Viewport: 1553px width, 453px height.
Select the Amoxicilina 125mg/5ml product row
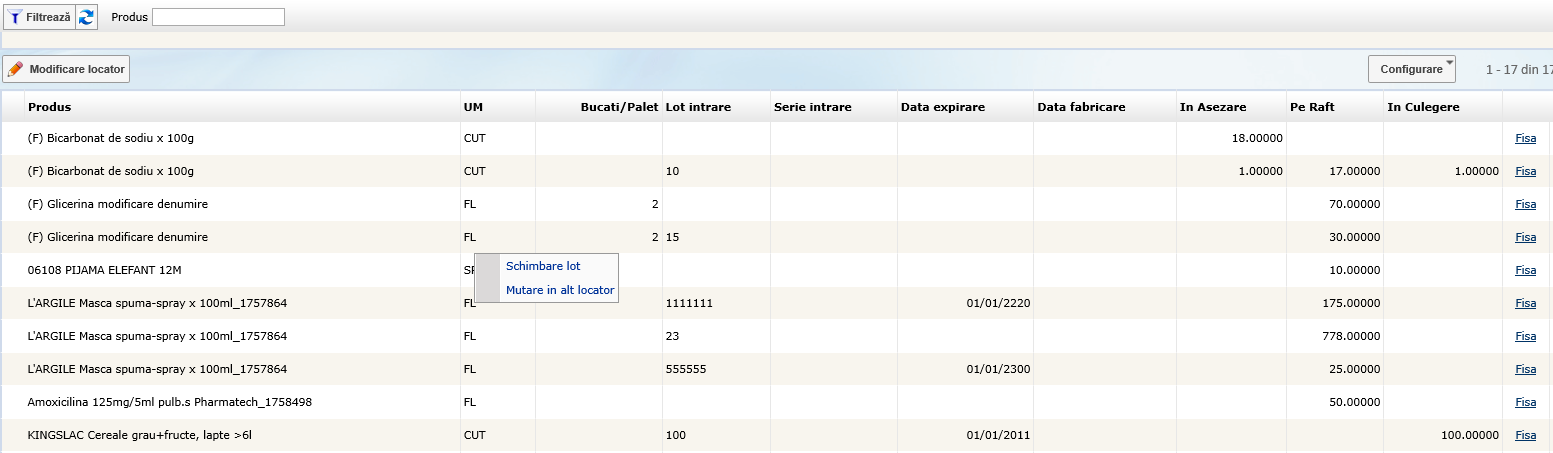(x=170, y=402)
